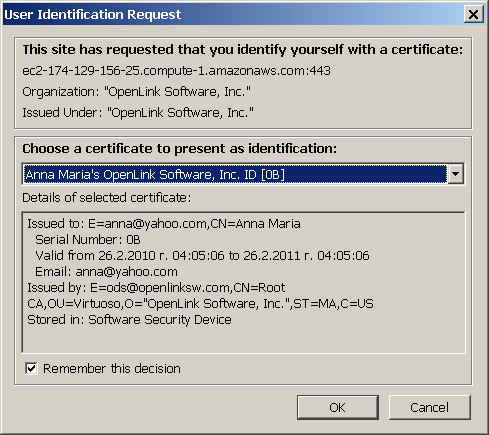
Task: Click the Organization OpenLink Software line
Action: (136, 92)
